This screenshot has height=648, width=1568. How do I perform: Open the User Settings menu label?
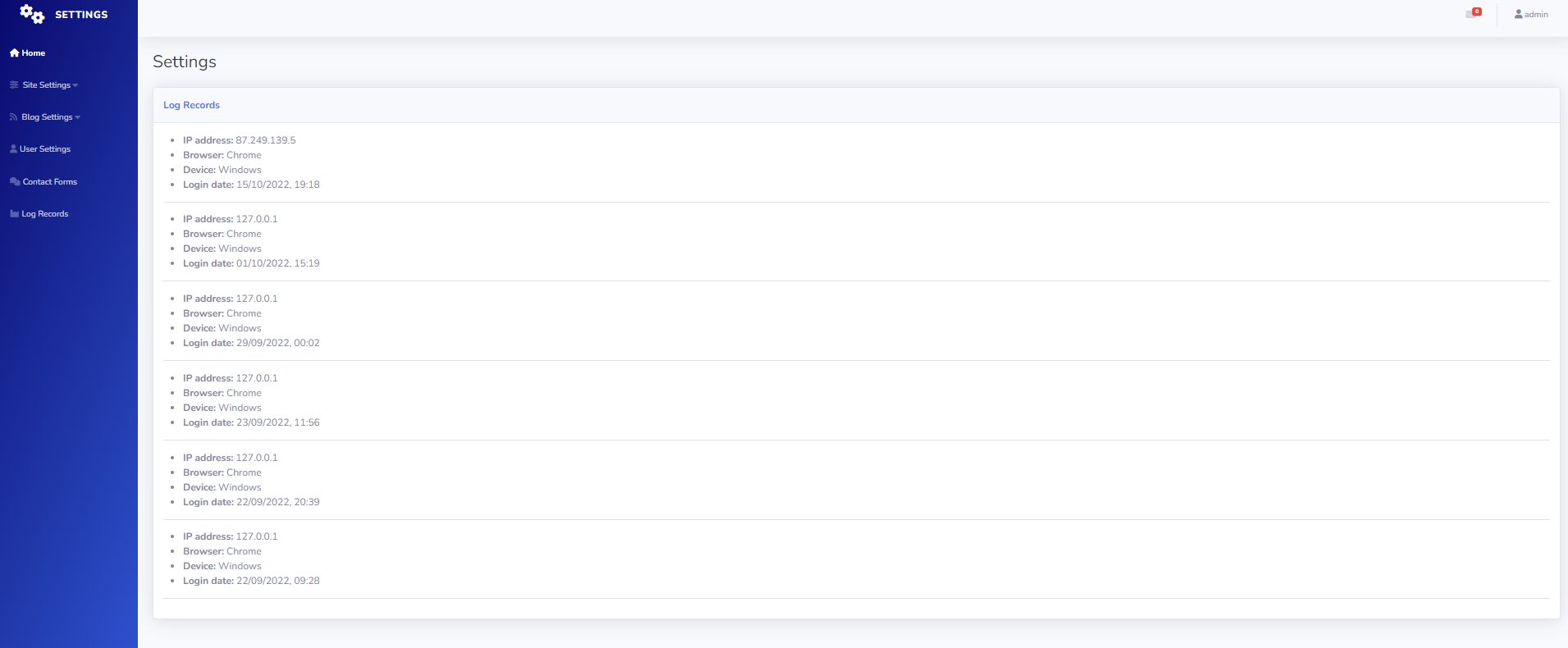click(45, 149)
